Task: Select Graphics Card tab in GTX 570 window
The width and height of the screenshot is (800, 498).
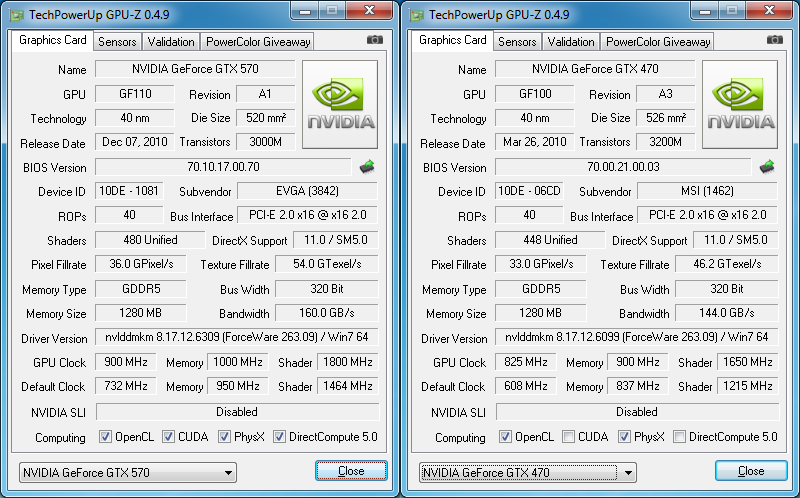Action: (53, 40)
